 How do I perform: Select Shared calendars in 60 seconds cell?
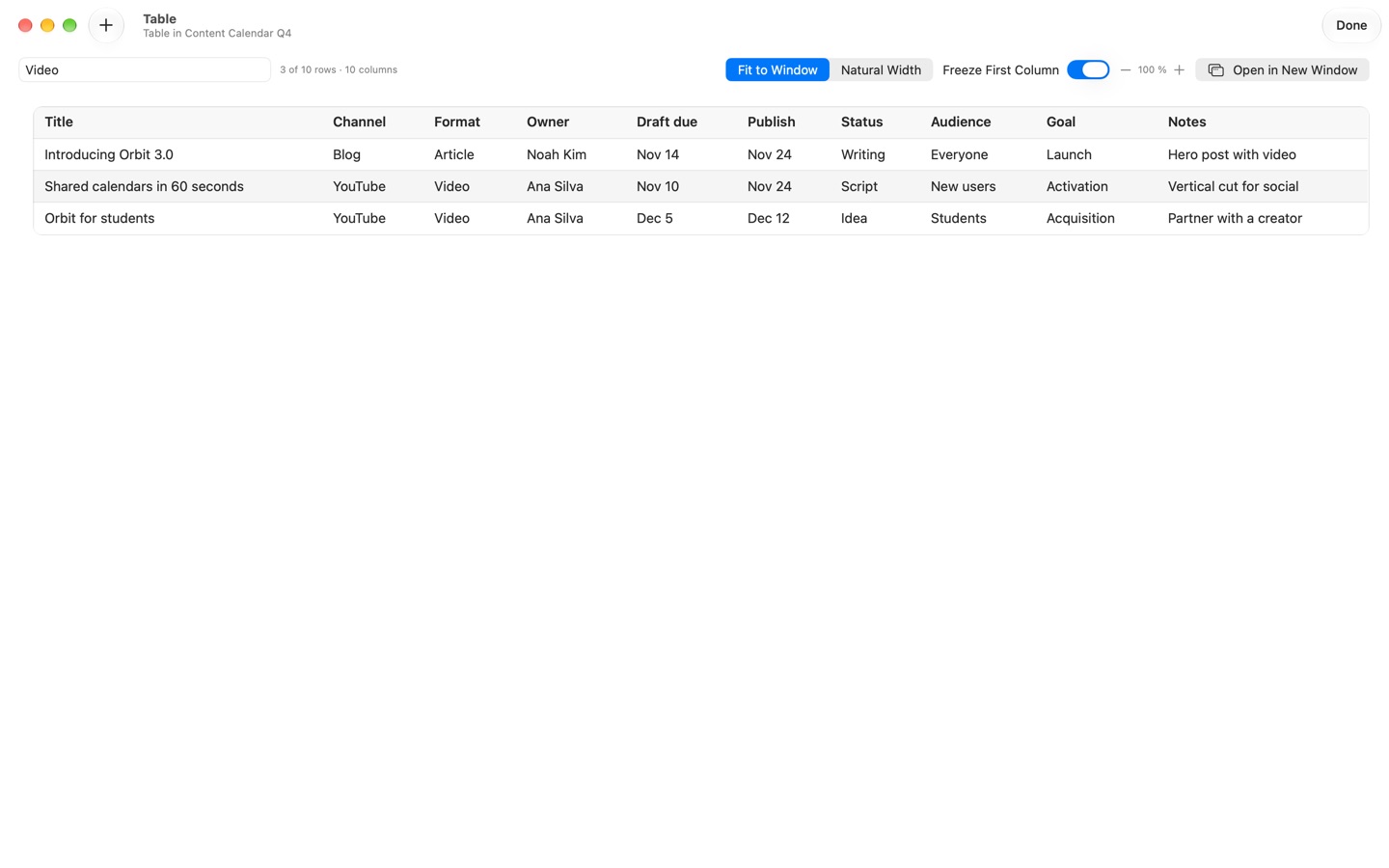point(144,186)
